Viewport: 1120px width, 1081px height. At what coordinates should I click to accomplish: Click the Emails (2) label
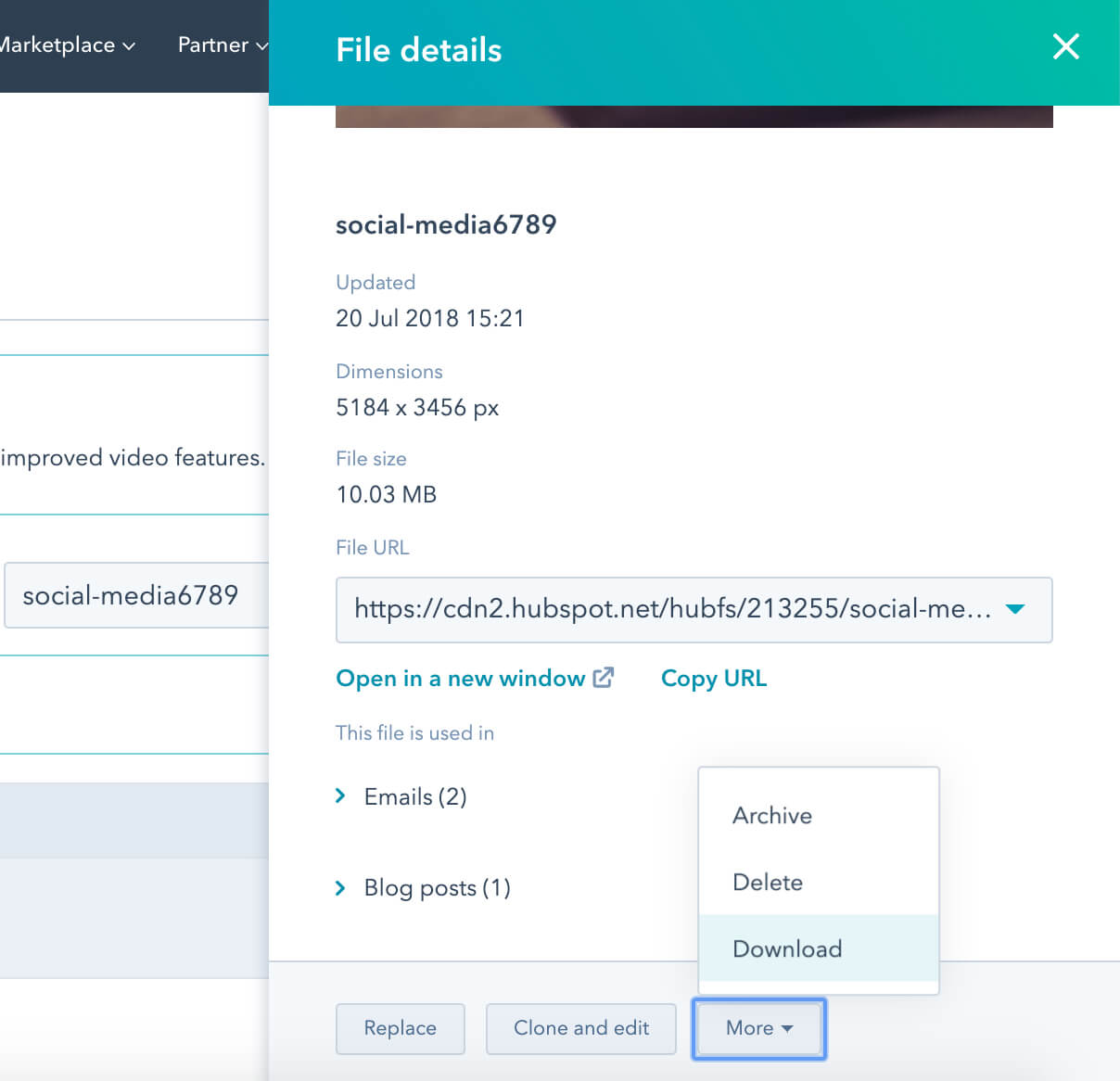(x=415, y=797)
